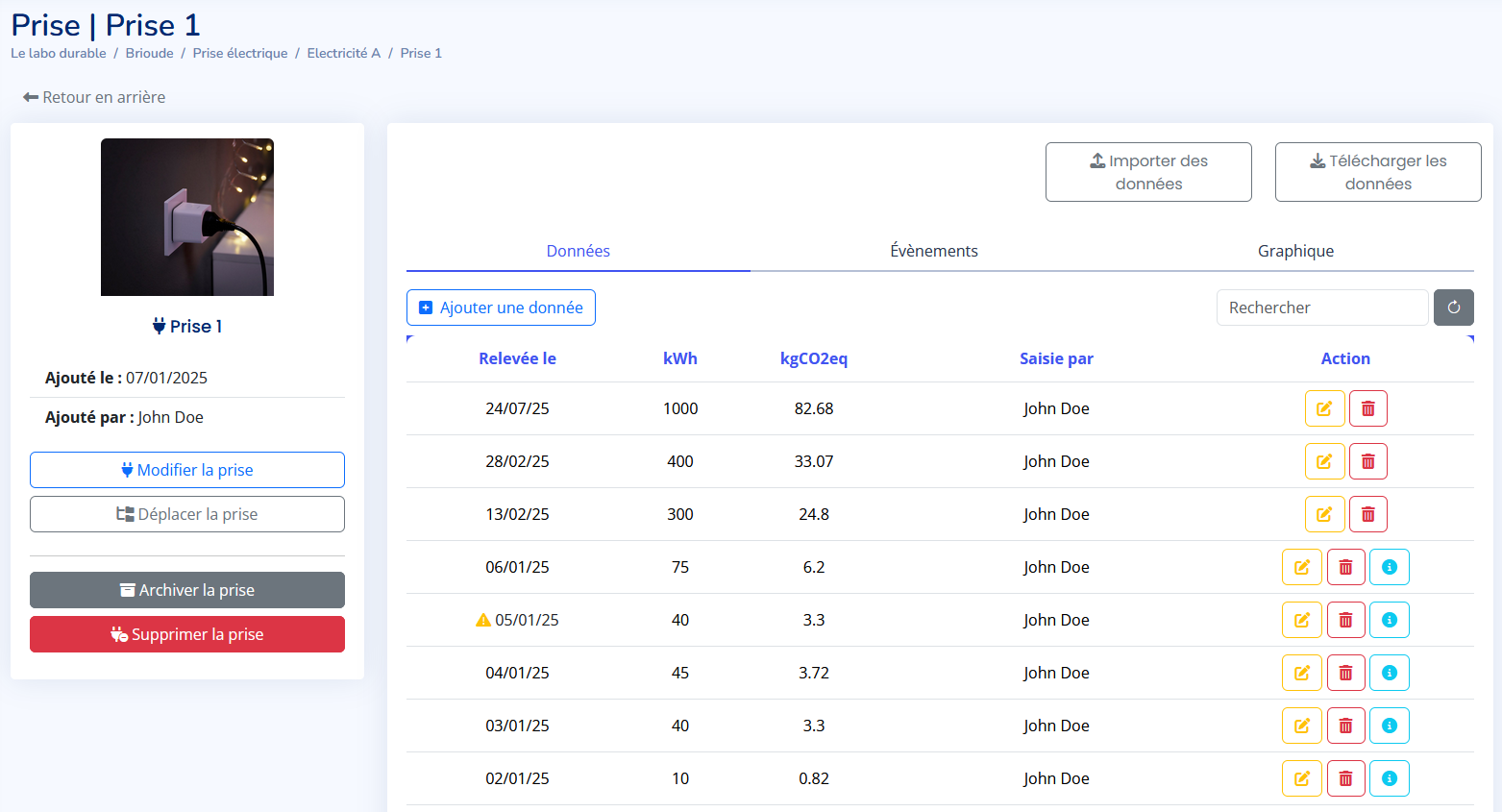
Task: Select the Données tab
Action: [x=578, y=251]
